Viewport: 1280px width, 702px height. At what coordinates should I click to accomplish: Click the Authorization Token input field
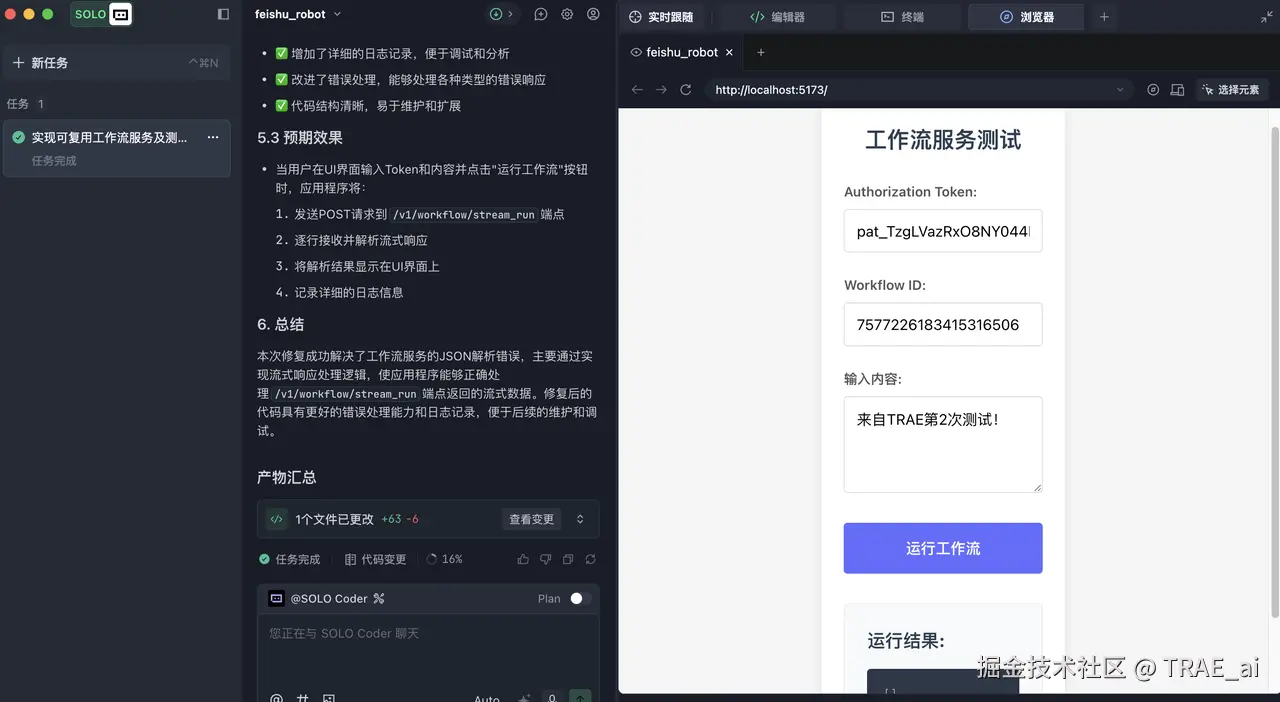pos(943,231)
